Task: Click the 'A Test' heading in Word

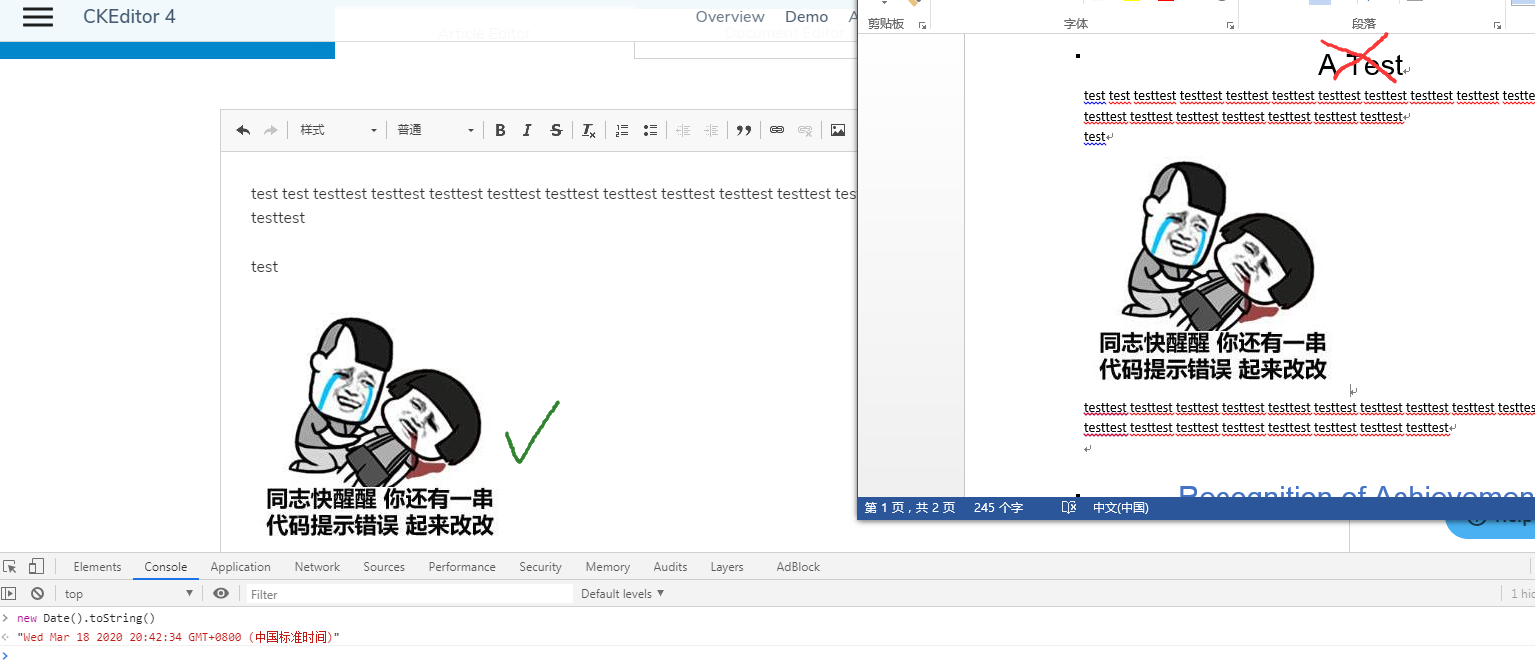Action: (x=1360, y=66)
